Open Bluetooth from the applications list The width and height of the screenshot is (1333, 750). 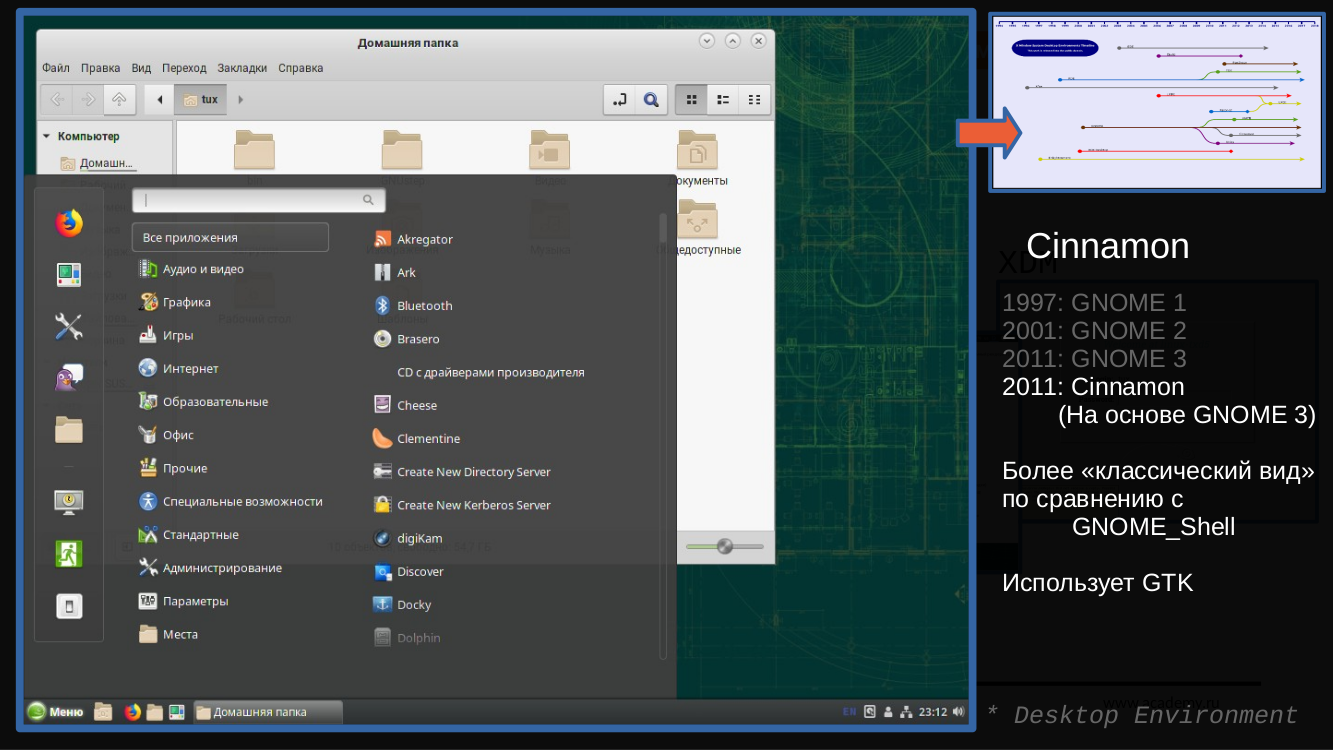tap(413, 306)
